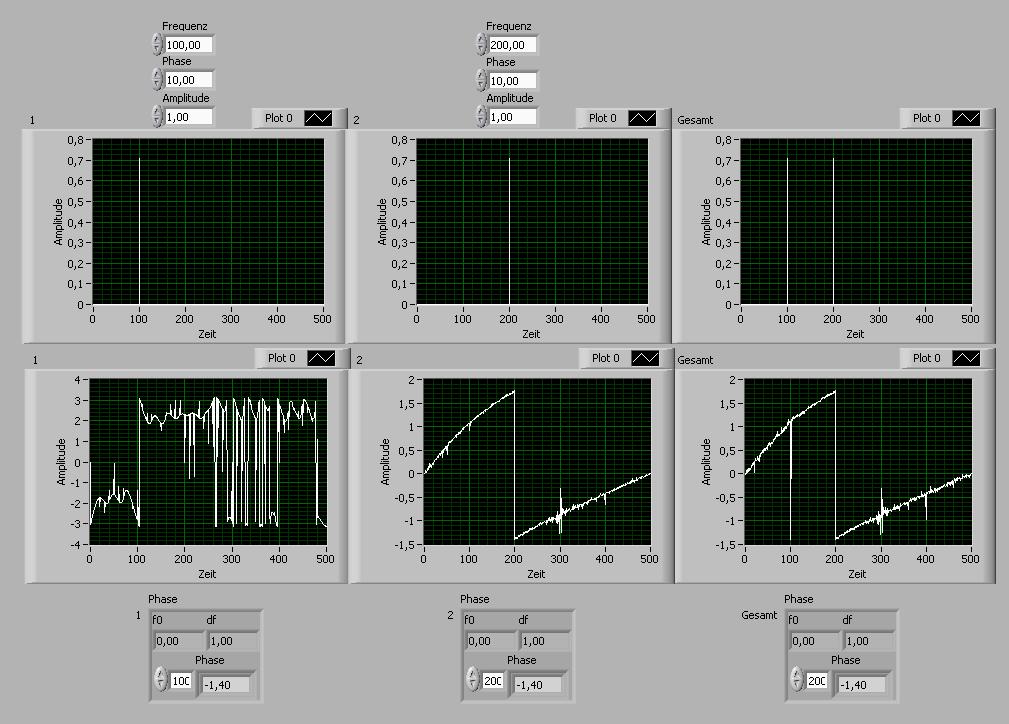Click the Phase 10,00 field of signal 1
1009x724 pixels.
tap(189, 80)
